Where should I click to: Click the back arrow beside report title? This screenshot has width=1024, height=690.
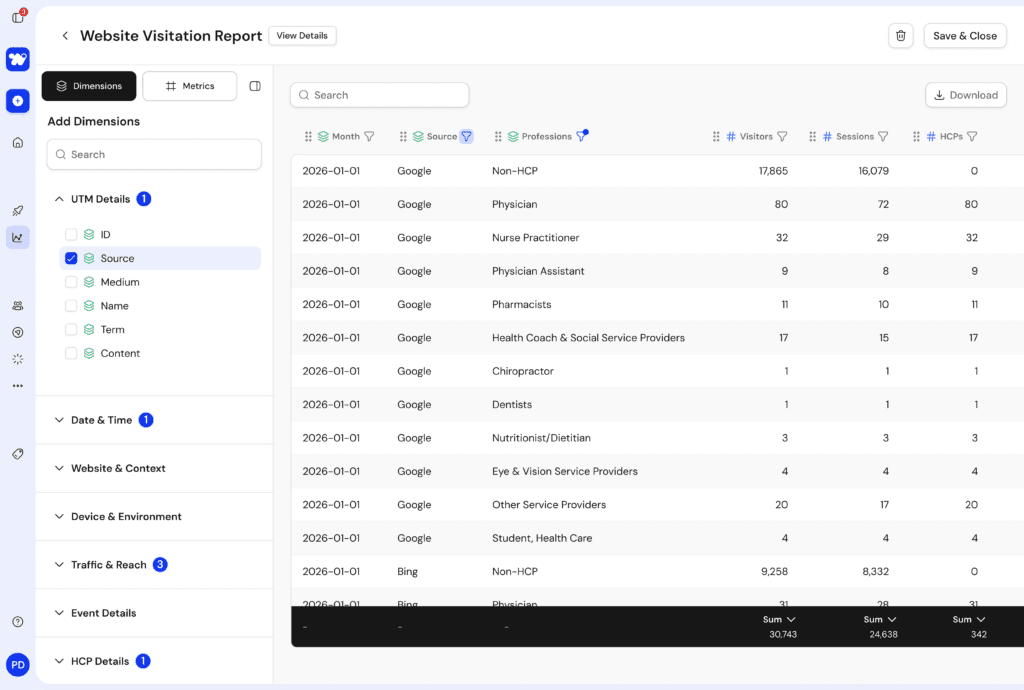click(x=65, y=36)
